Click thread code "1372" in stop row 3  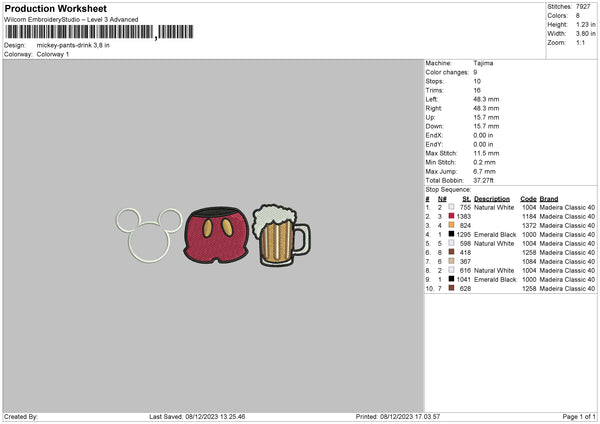529,225
